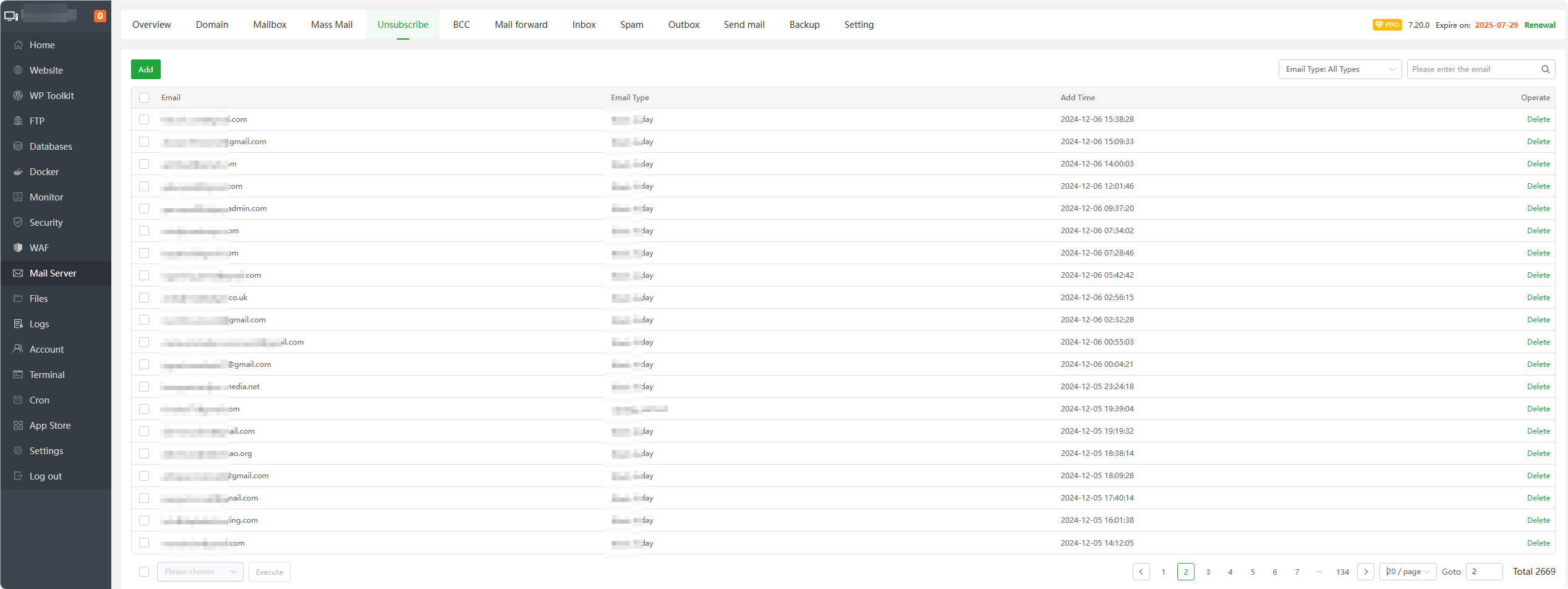
Task: Click the Account person icon
Action: [18, 349]
